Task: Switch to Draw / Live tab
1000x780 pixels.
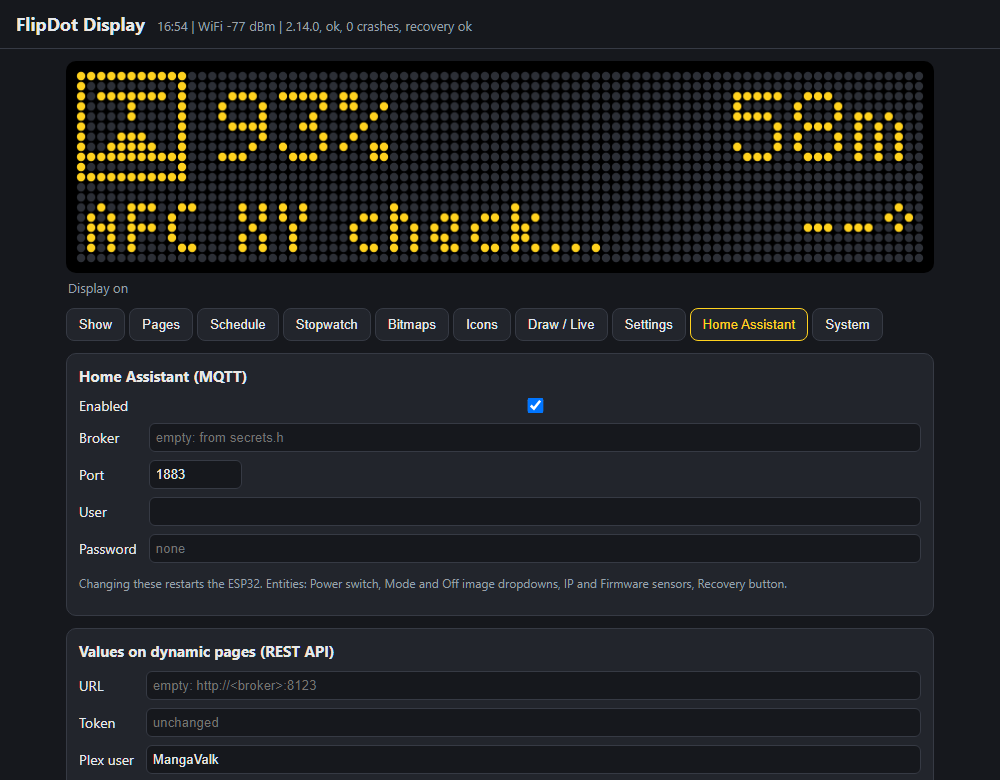Action: click(561, 325)
